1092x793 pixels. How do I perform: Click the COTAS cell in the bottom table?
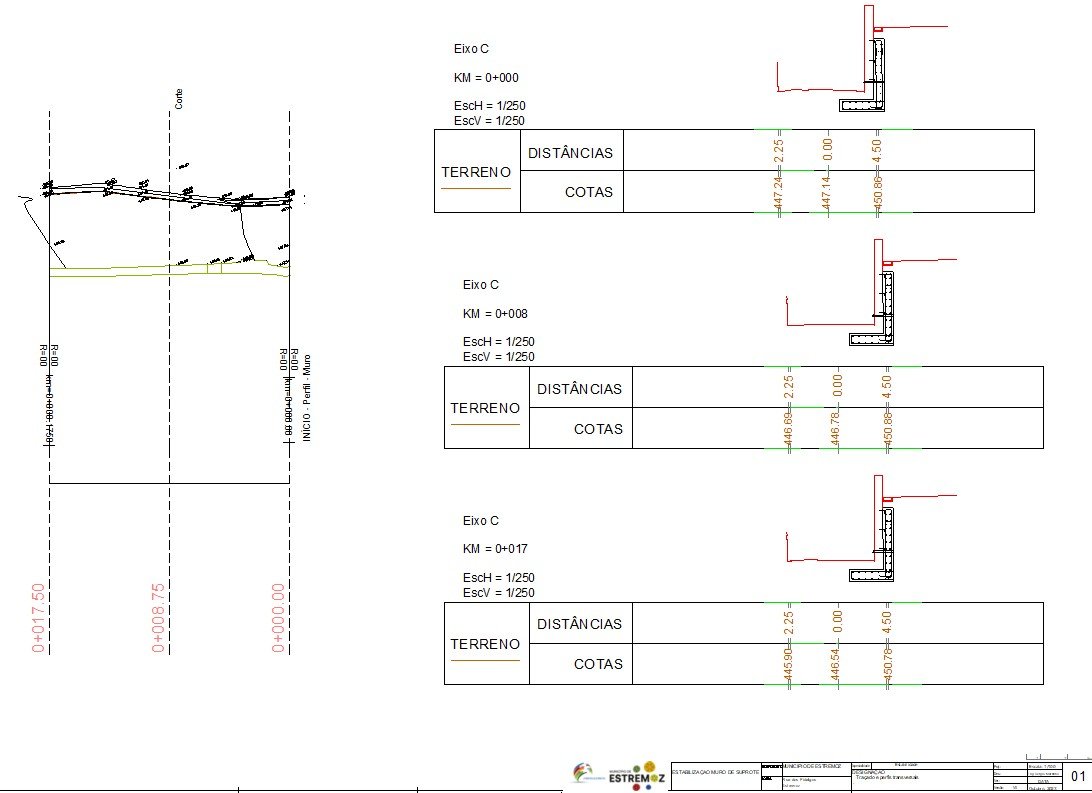tap(598, 664)
